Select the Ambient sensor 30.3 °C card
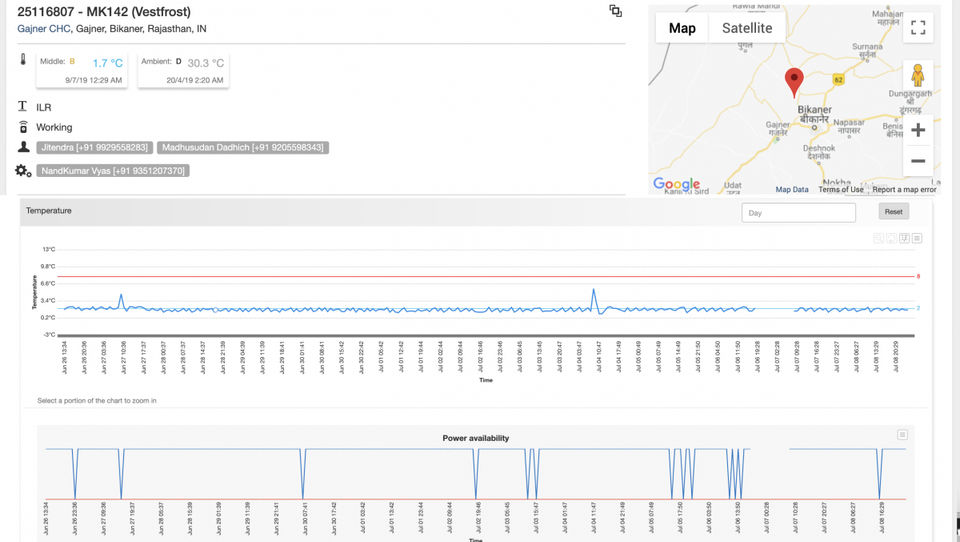960x542 pixels. 183,70
